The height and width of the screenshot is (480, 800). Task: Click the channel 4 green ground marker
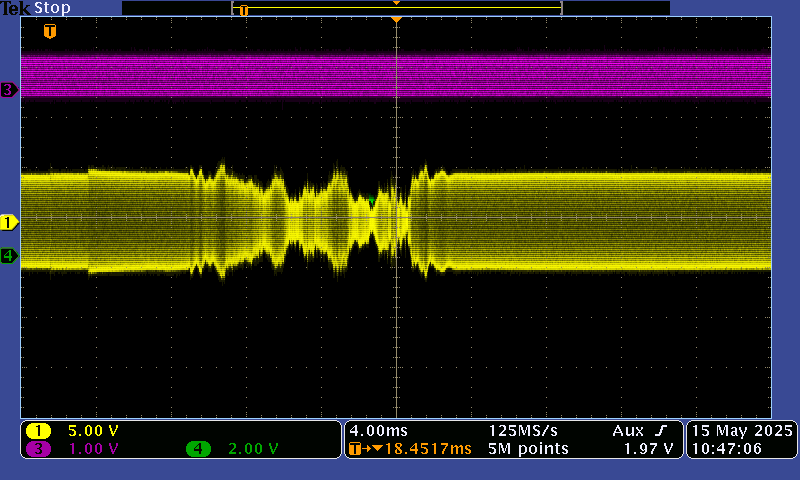point(9,256)
